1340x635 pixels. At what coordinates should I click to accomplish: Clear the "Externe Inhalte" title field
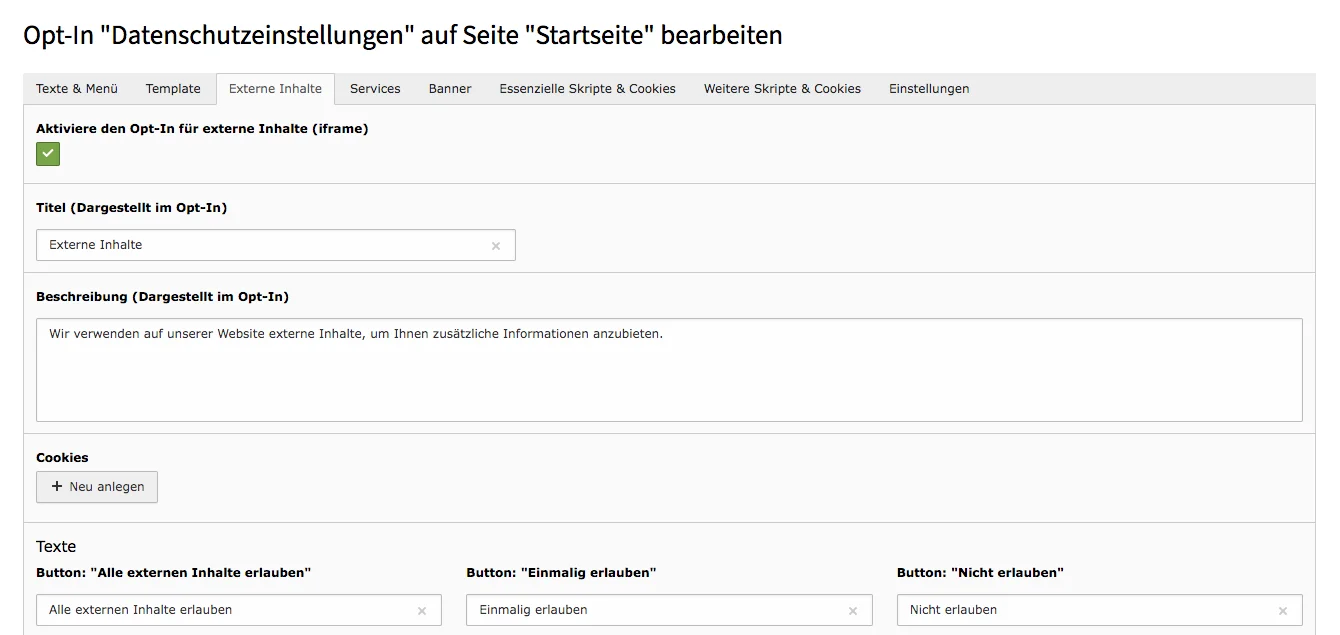[496, 245]
